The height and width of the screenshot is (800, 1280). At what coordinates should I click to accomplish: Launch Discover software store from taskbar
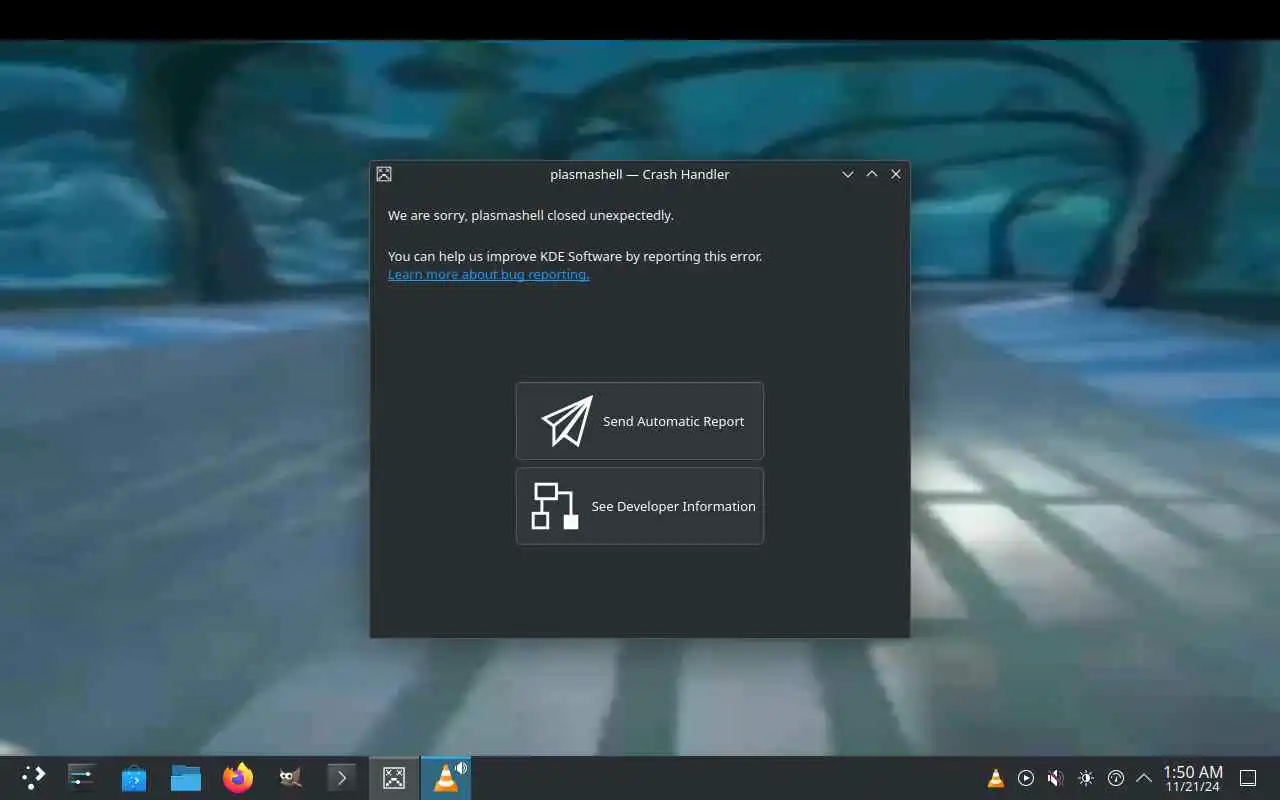point(134,777)
